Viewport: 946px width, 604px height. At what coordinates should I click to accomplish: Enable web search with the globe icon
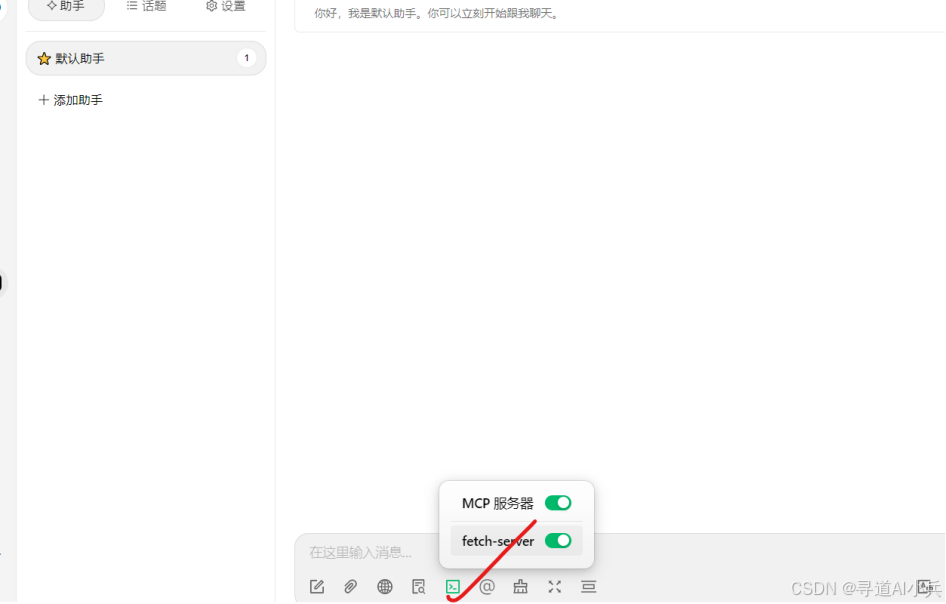(384, 587)
